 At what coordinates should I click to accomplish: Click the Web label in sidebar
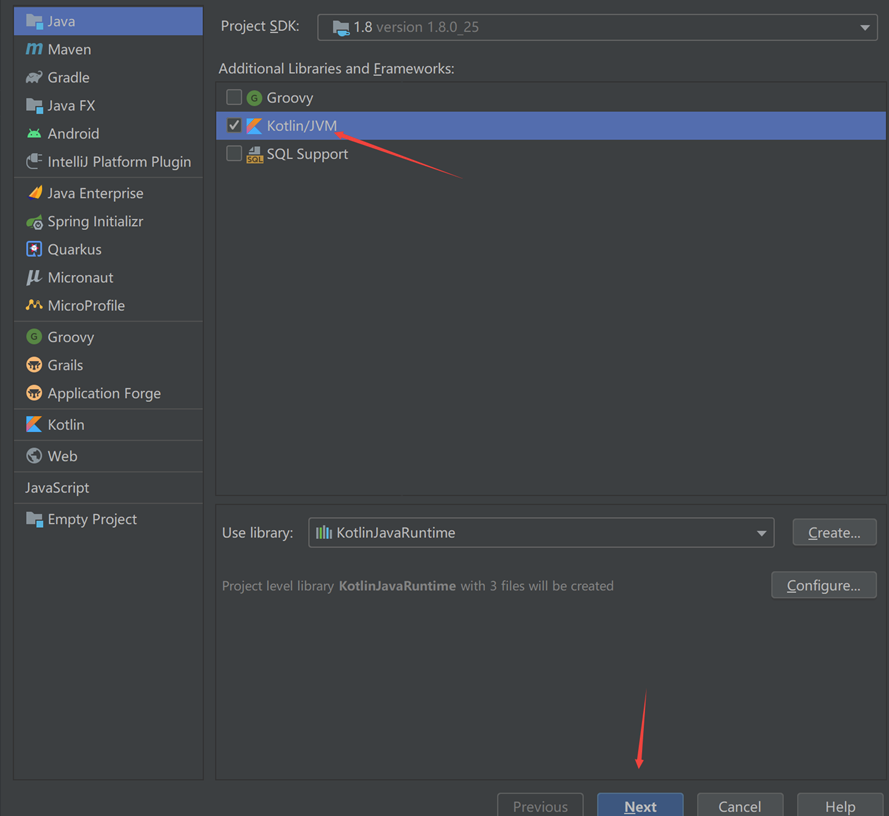click(62, 456)
